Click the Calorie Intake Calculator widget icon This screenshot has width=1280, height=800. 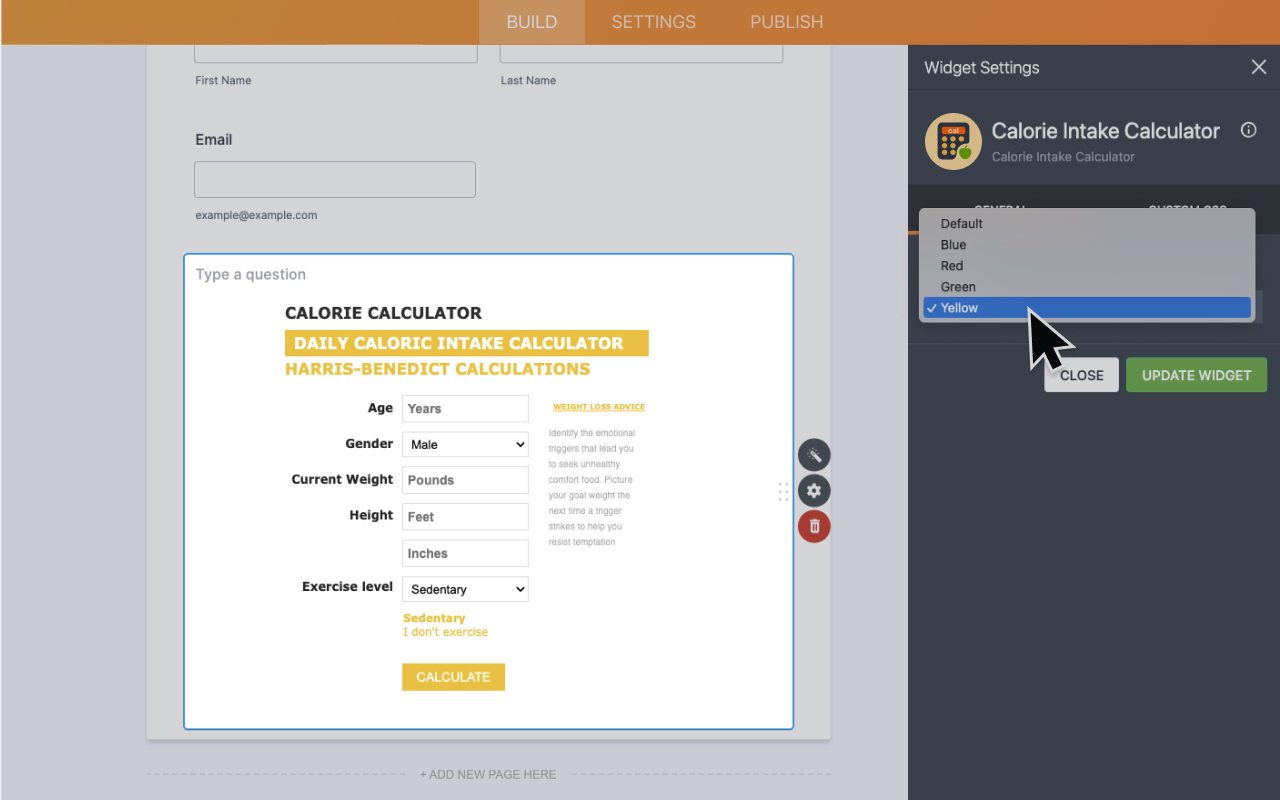(951, 141)
